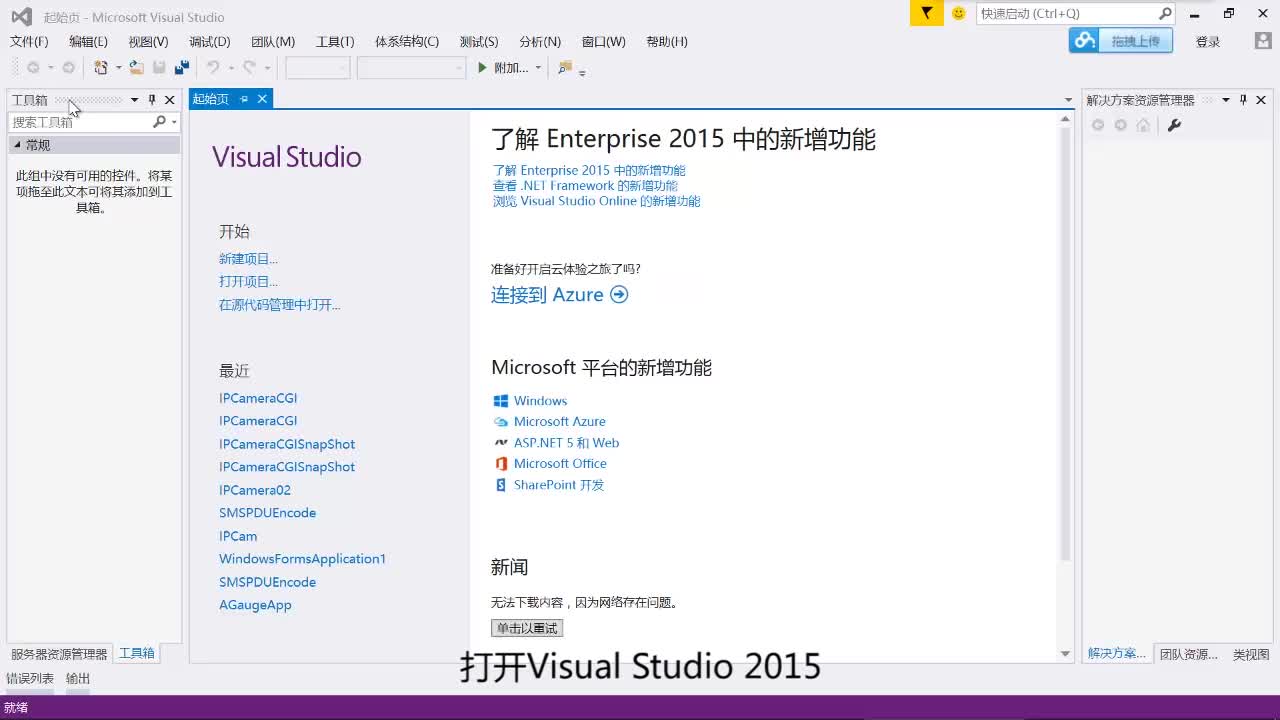The width and height of the screenshot is (1280, 720).
Task: Toggle auto-hide pin on 解决方案资源管理器
Action: point(1243,100)
